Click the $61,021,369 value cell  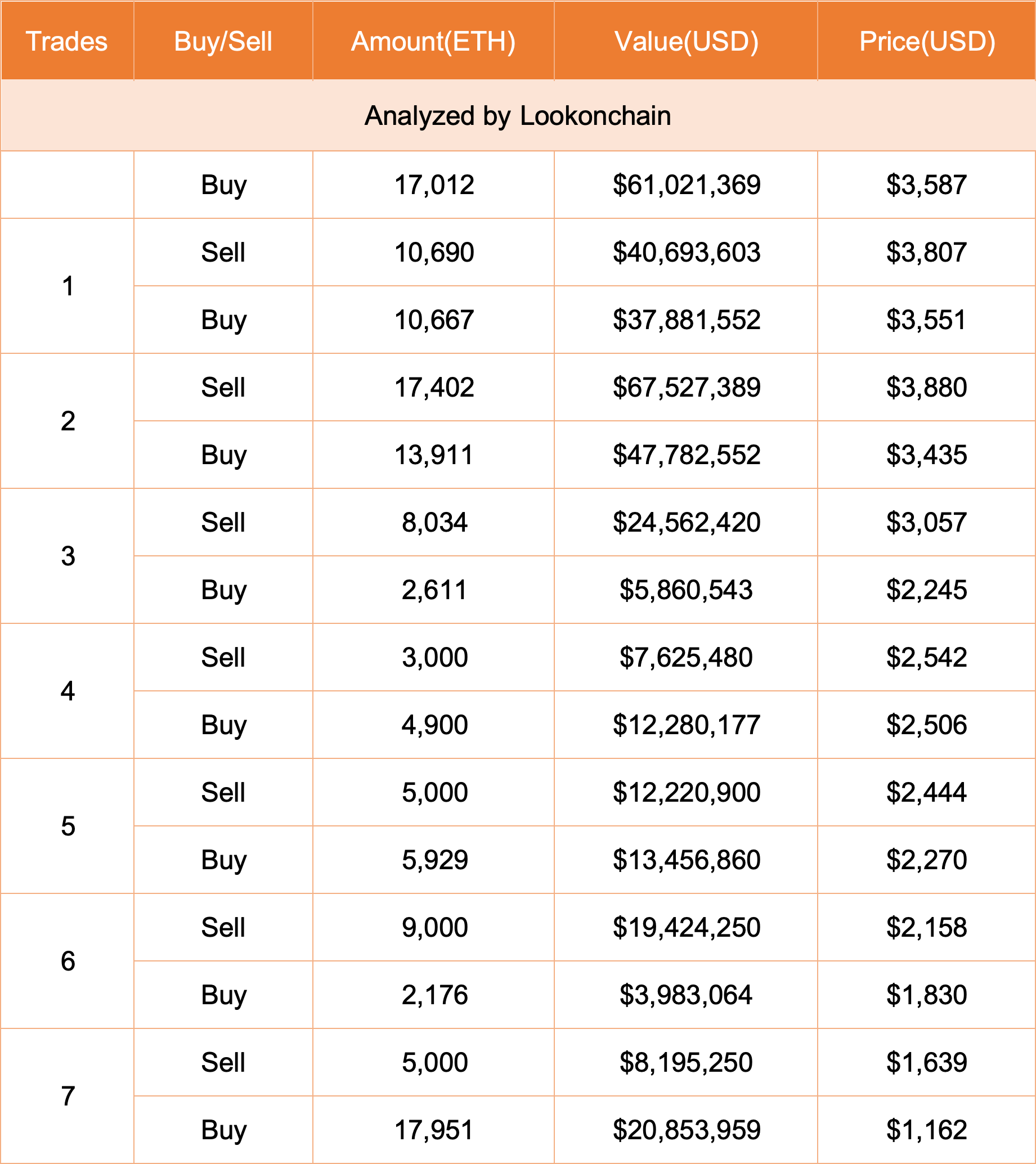click(687, 185)
